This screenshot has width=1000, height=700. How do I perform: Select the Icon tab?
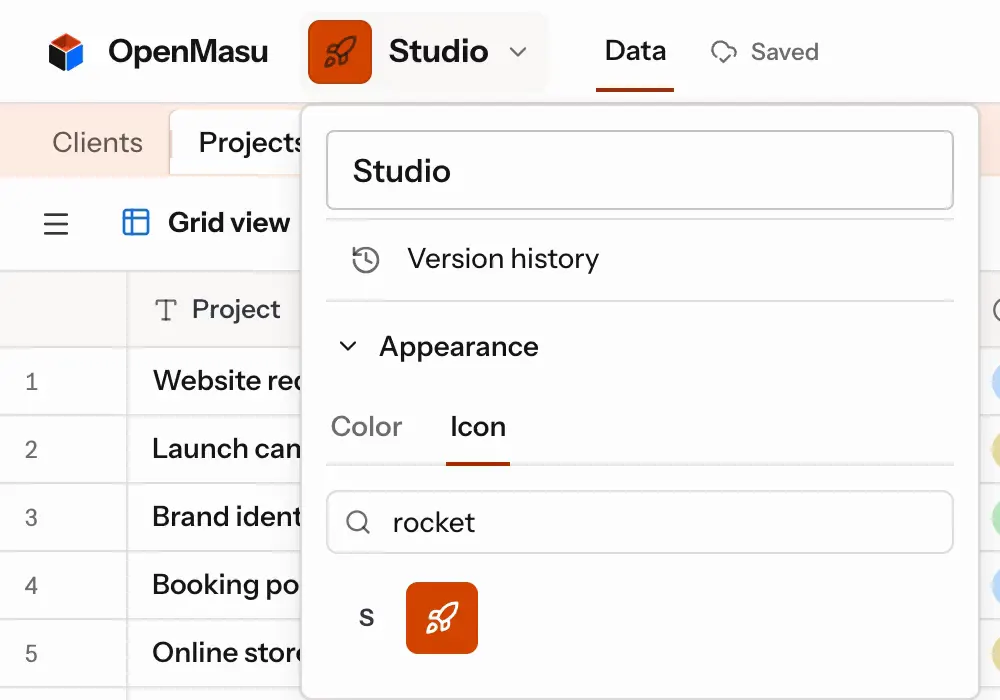pos(478,427)
